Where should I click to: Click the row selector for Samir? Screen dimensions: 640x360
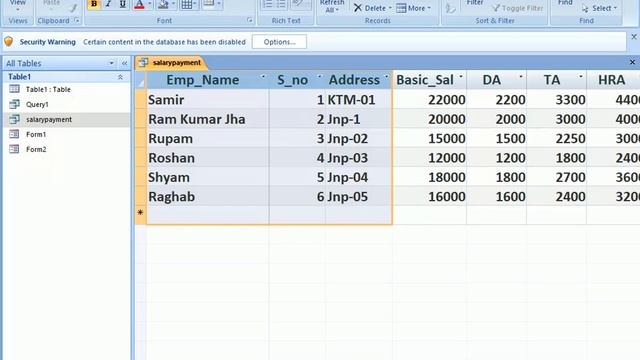[x=141, y=100]
